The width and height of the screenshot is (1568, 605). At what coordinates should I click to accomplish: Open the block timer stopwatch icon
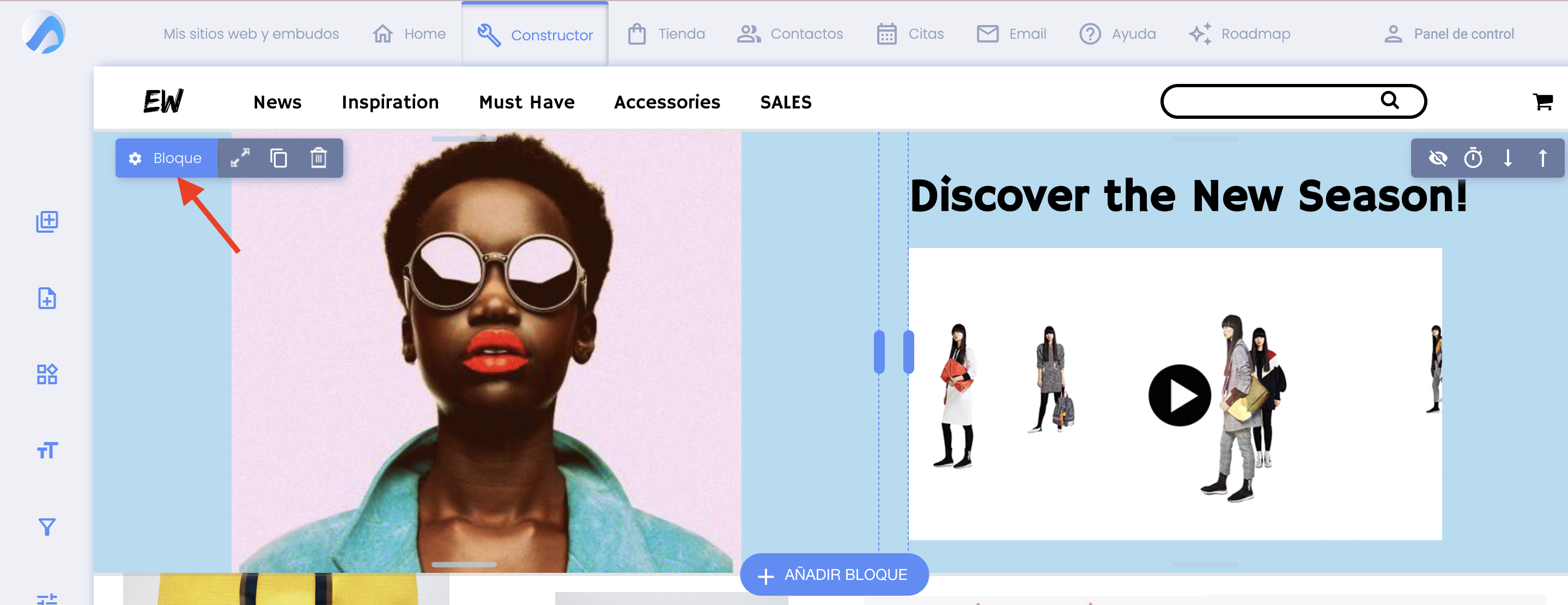[1473, 158]
